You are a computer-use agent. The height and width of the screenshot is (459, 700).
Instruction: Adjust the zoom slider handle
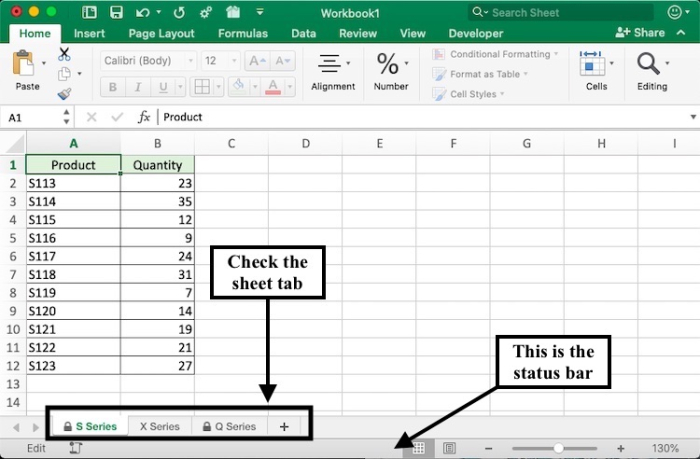[x=558, y=448]
